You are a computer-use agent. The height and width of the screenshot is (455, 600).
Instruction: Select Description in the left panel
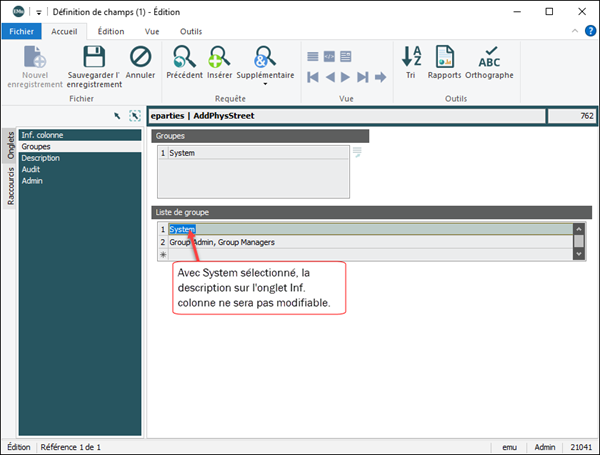click(41, 158)
